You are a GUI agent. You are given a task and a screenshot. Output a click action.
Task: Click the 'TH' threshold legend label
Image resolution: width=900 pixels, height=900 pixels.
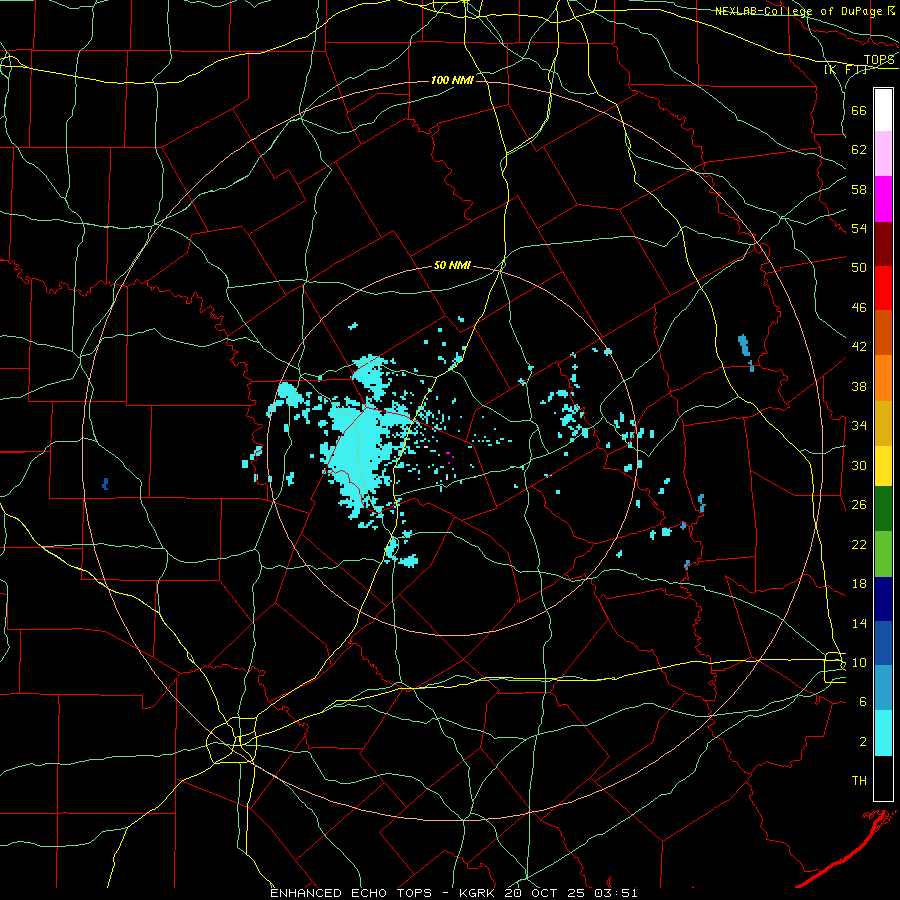point(859,780)
